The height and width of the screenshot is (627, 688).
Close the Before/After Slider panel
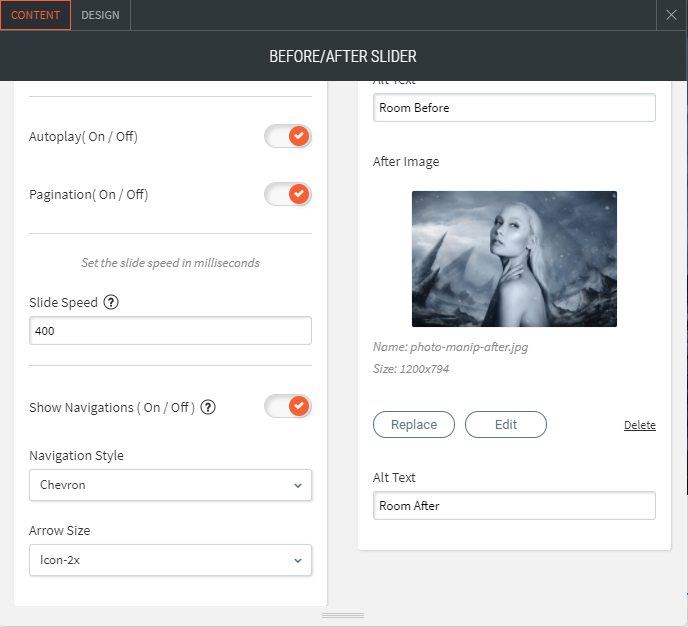tap(671, 15)
